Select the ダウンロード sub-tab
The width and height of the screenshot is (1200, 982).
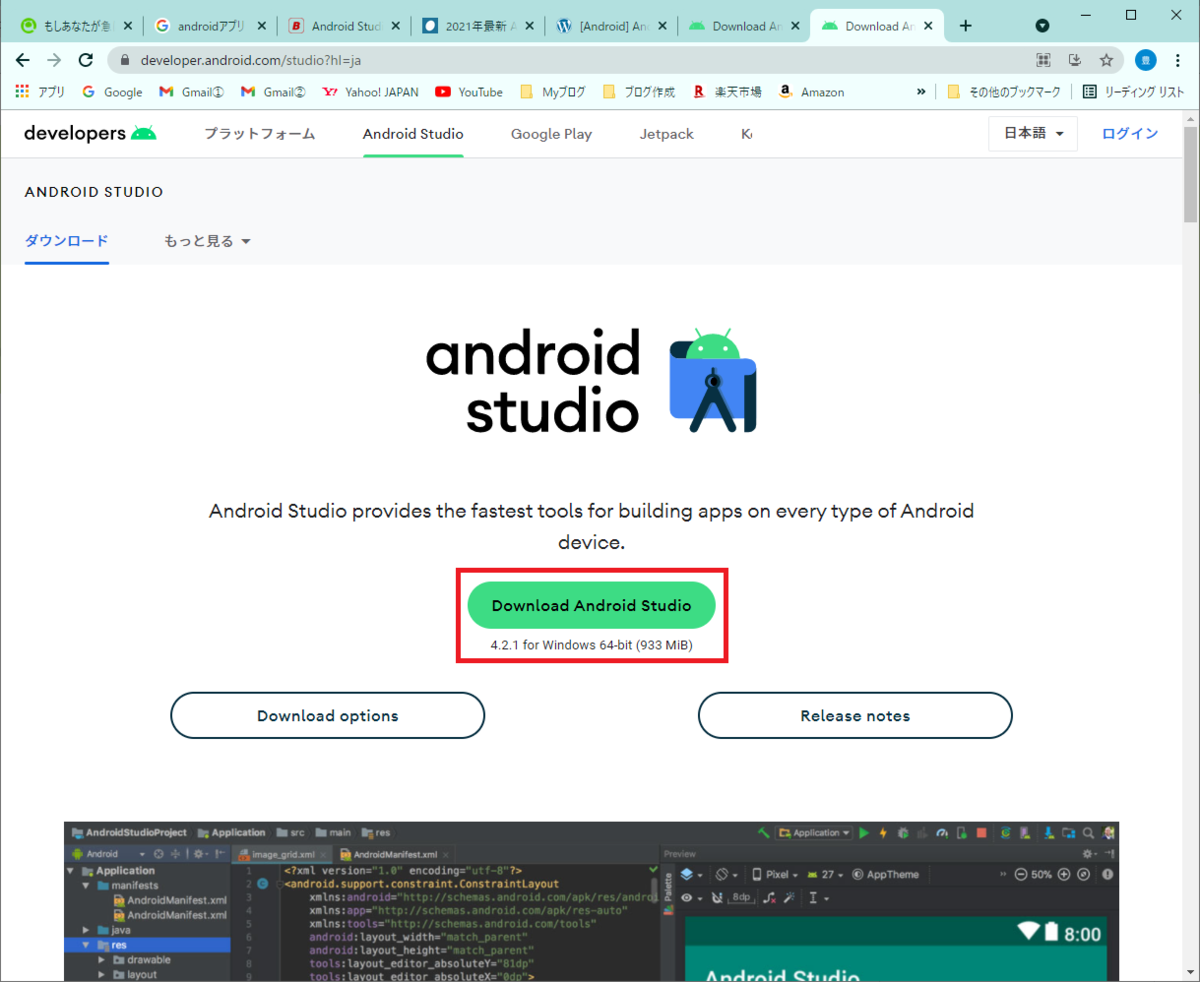point(66,241)
